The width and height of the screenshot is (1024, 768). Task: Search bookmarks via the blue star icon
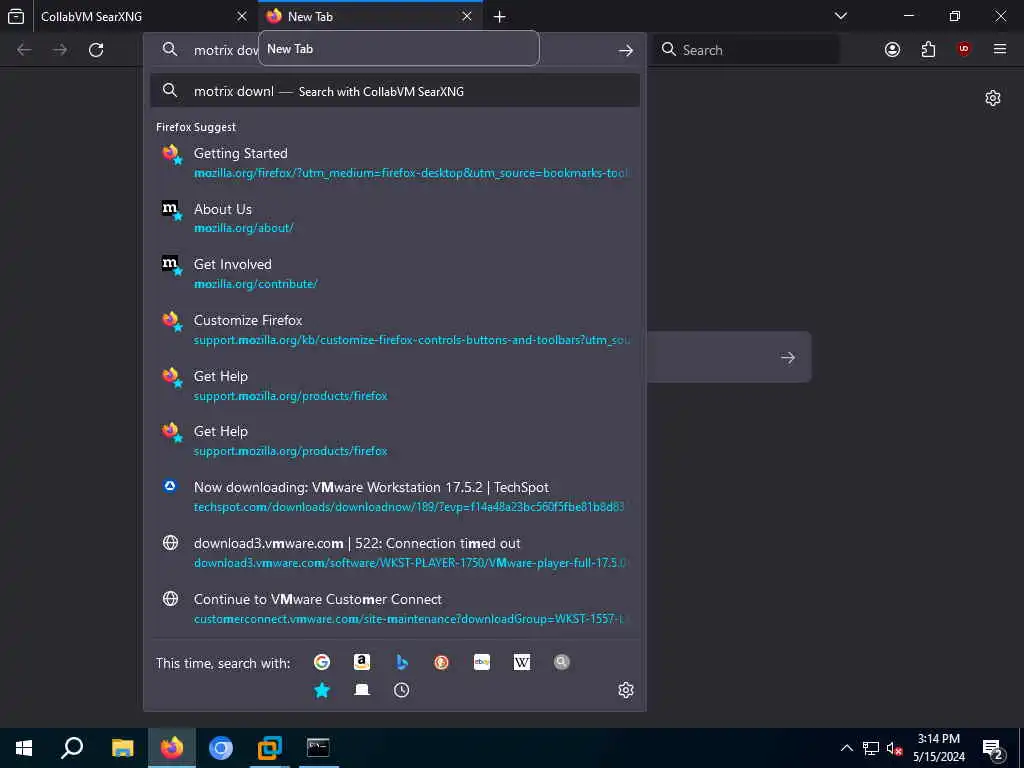click(x=322, y=690)
